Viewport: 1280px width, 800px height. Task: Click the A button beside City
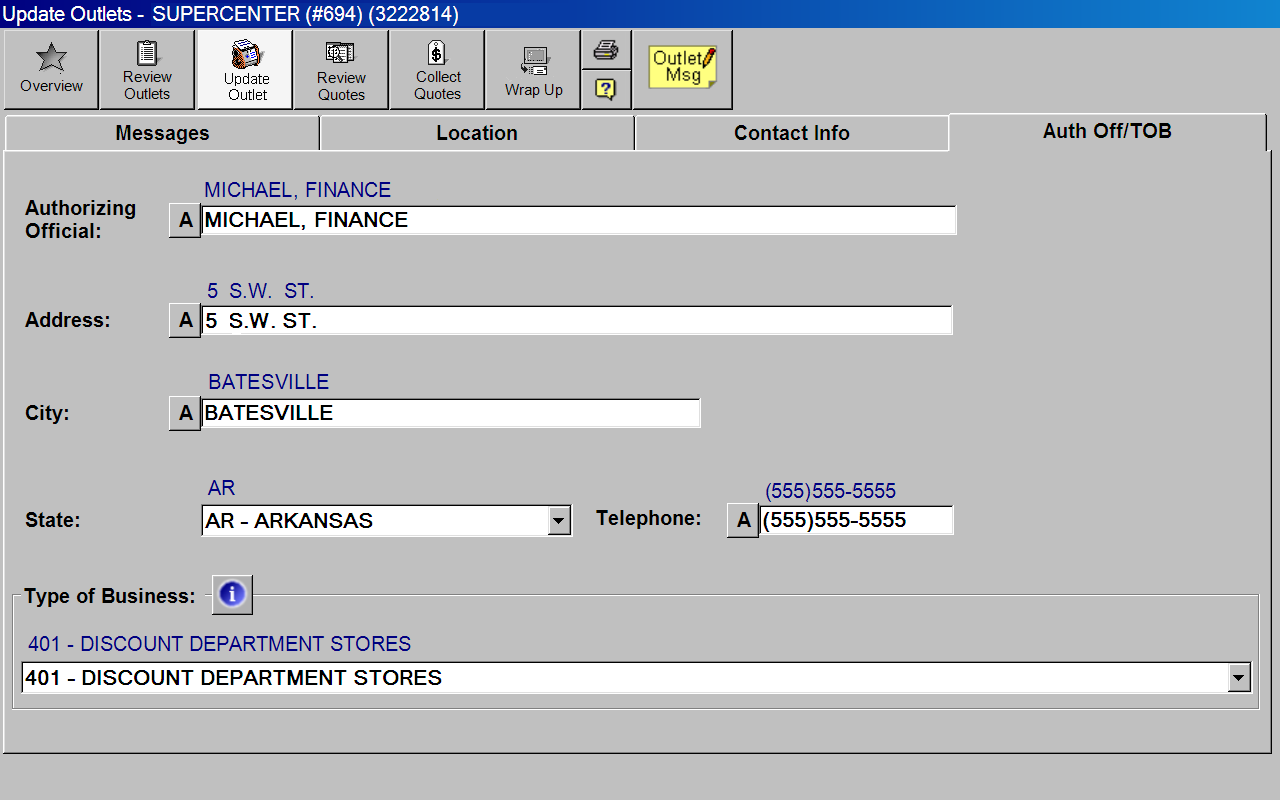(185, 413)
